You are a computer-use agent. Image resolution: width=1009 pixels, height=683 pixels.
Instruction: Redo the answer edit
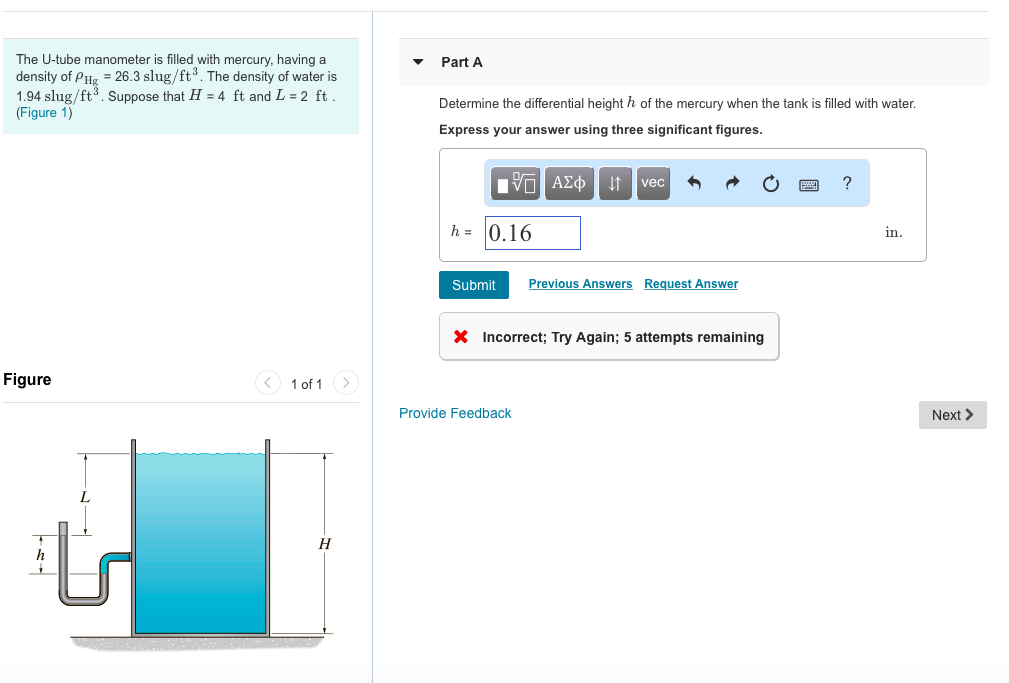coord(732,183)
